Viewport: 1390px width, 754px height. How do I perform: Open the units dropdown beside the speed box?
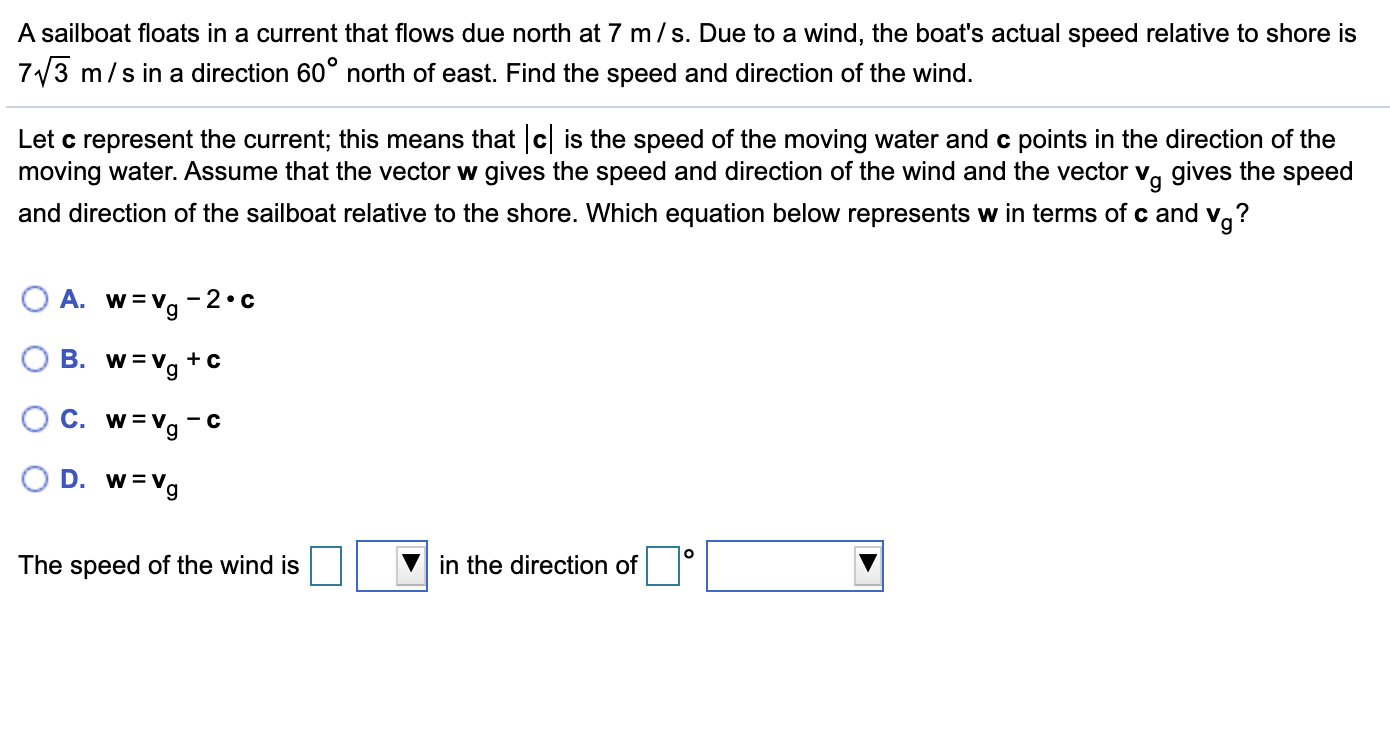point(390,565)
